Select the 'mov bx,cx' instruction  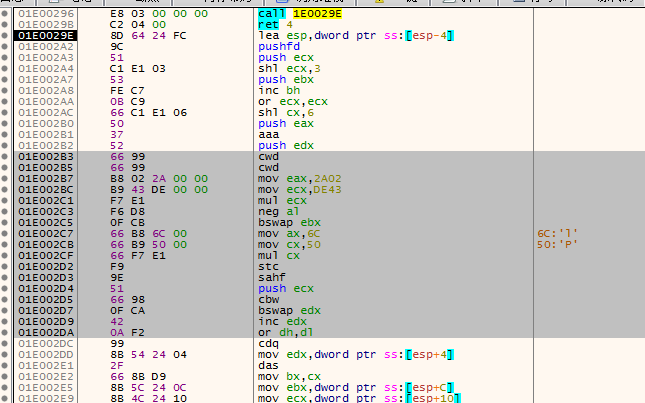pyautogui.click(x=289, y=377)
